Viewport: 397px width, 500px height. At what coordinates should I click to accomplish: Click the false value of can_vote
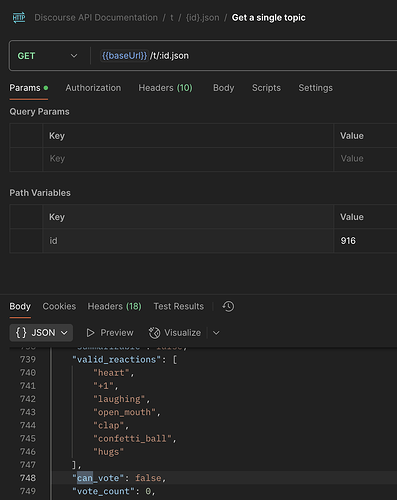click(148, 478)
